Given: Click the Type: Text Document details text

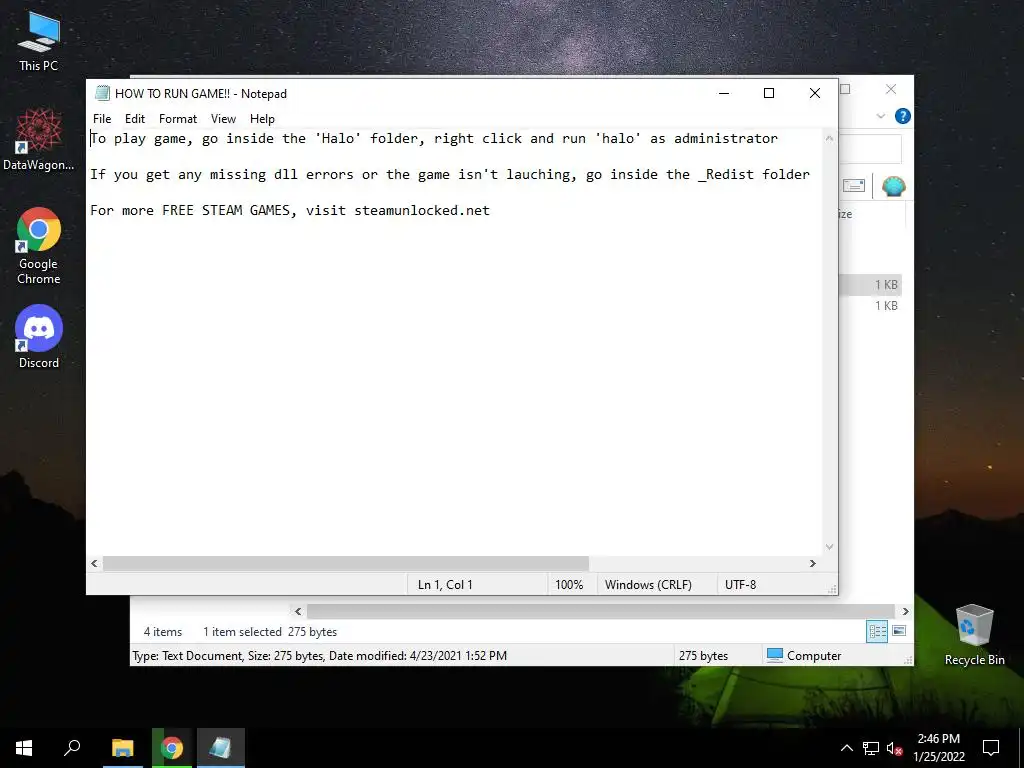Looking at the screenshot, I should pyautogui.click(x=319, y=656).
